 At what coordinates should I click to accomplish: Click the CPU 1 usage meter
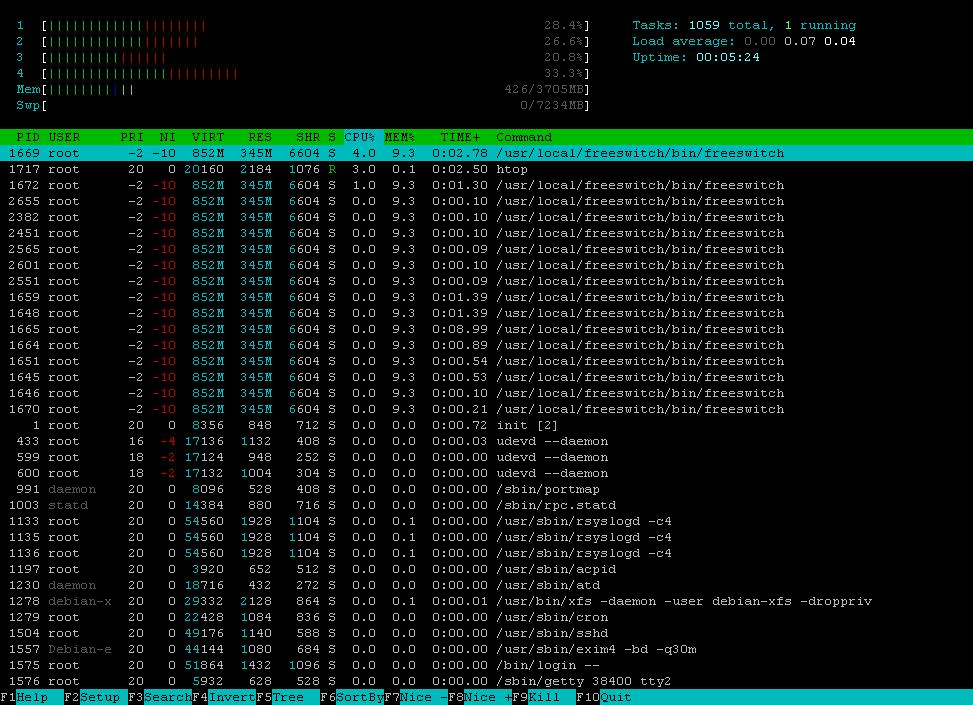(303, 25)
